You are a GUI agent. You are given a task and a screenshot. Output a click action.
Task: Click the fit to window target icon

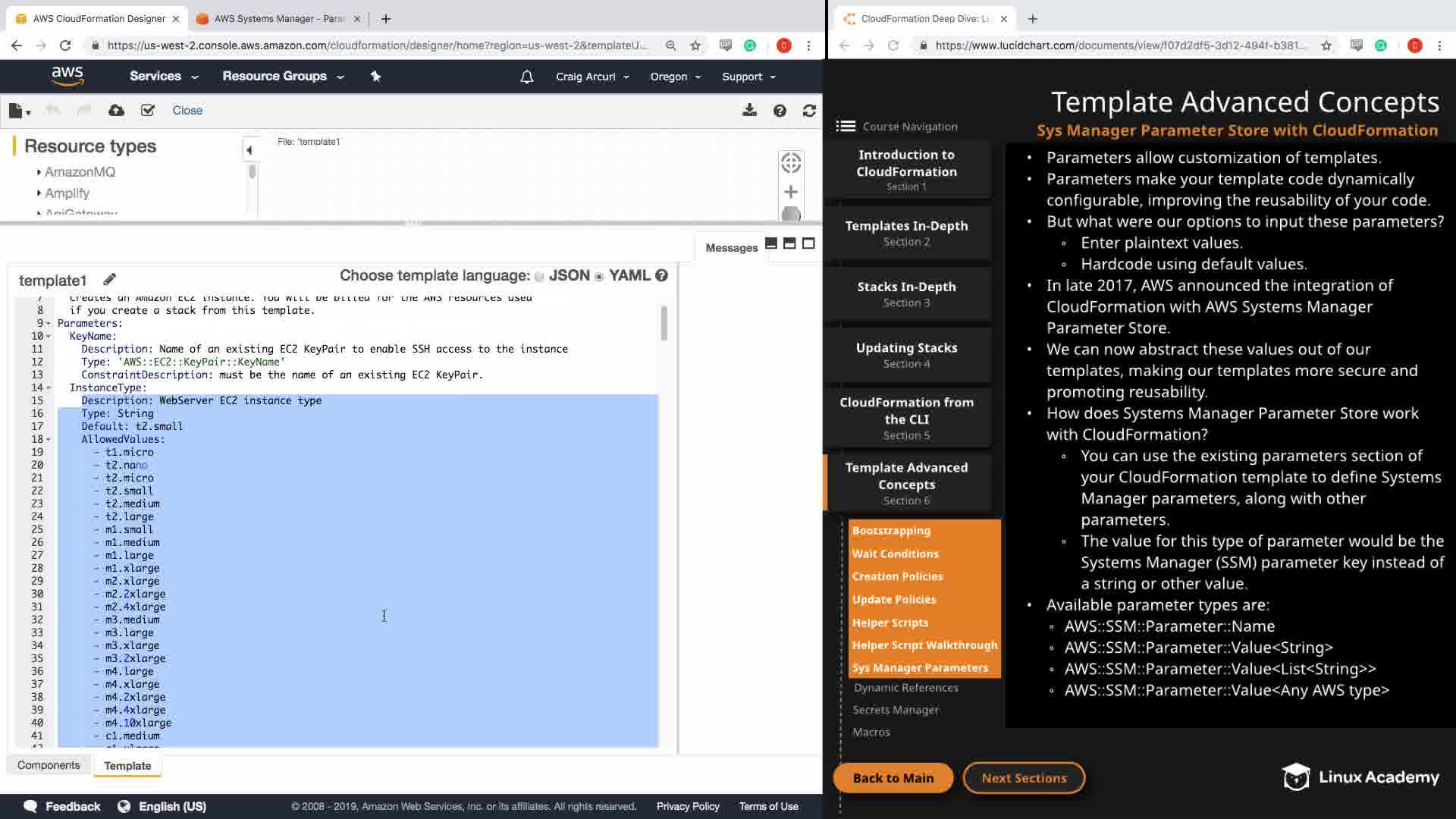click(790, 162)
